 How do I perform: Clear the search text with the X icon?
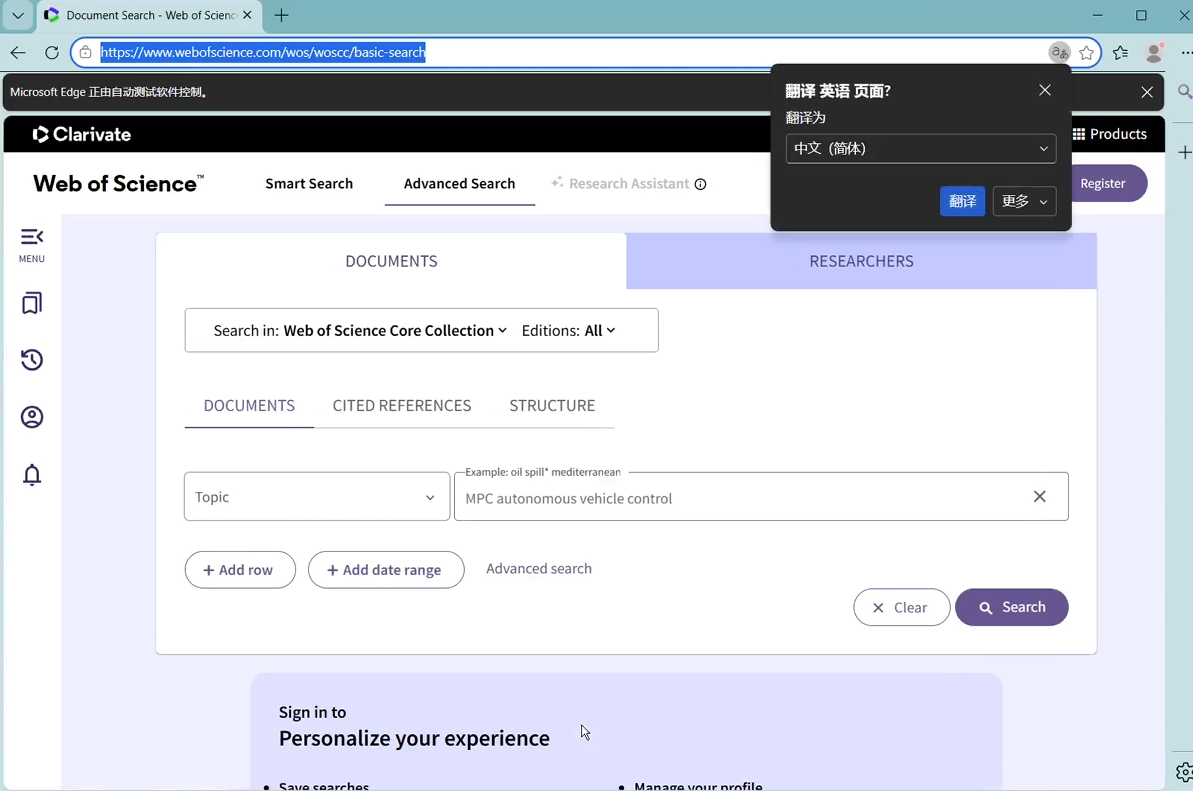pos(1039,497)
